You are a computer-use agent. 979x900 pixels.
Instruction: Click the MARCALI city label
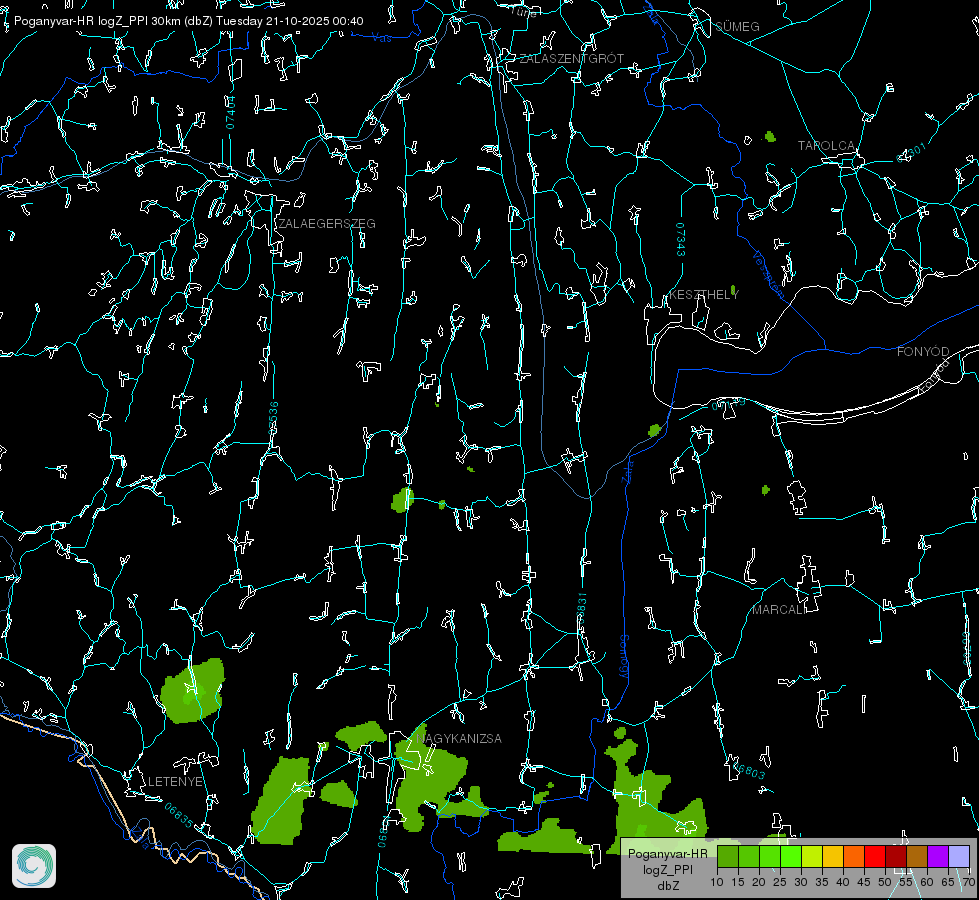(779, 610)
